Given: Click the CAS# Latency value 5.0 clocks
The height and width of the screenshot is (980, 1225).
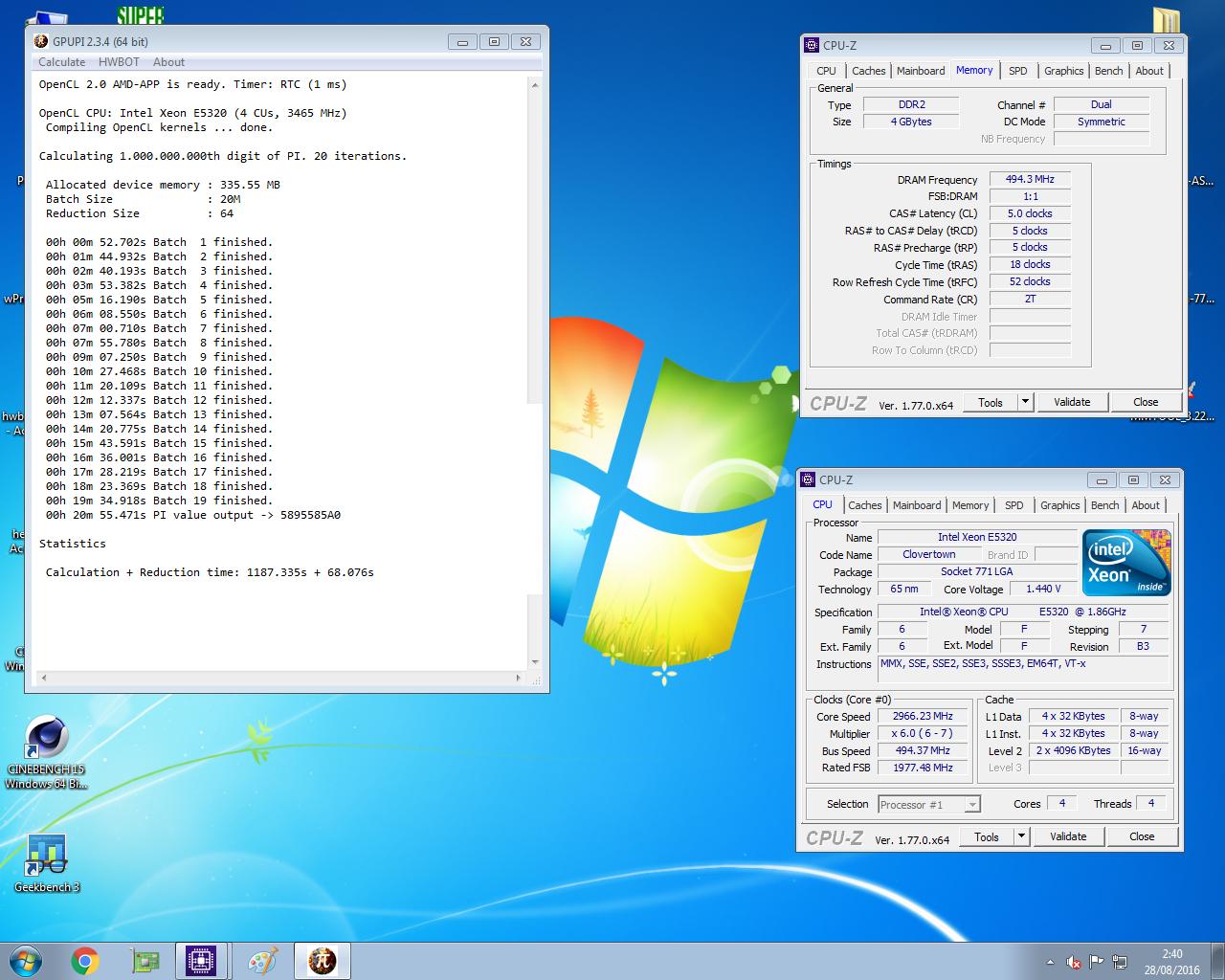Looking at the screenshot, I should pyautogui.click(x=1030, y=213).
